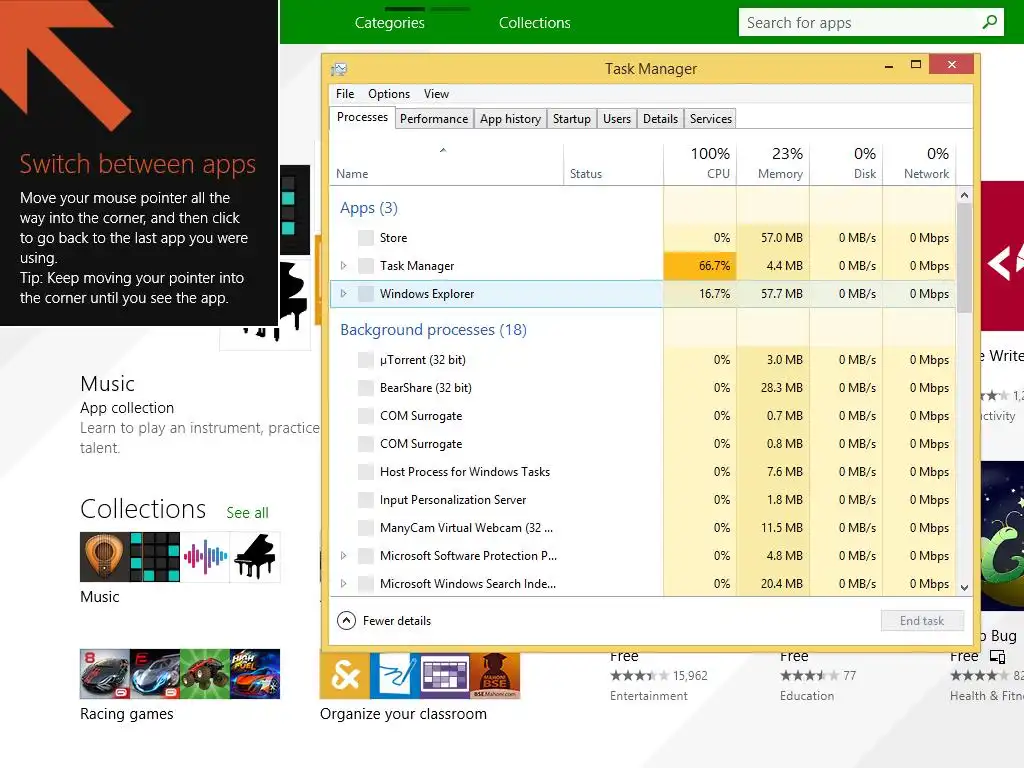Click the Apps (3) group heading
The image size is (1024, 768).
[x=368, y=208]
